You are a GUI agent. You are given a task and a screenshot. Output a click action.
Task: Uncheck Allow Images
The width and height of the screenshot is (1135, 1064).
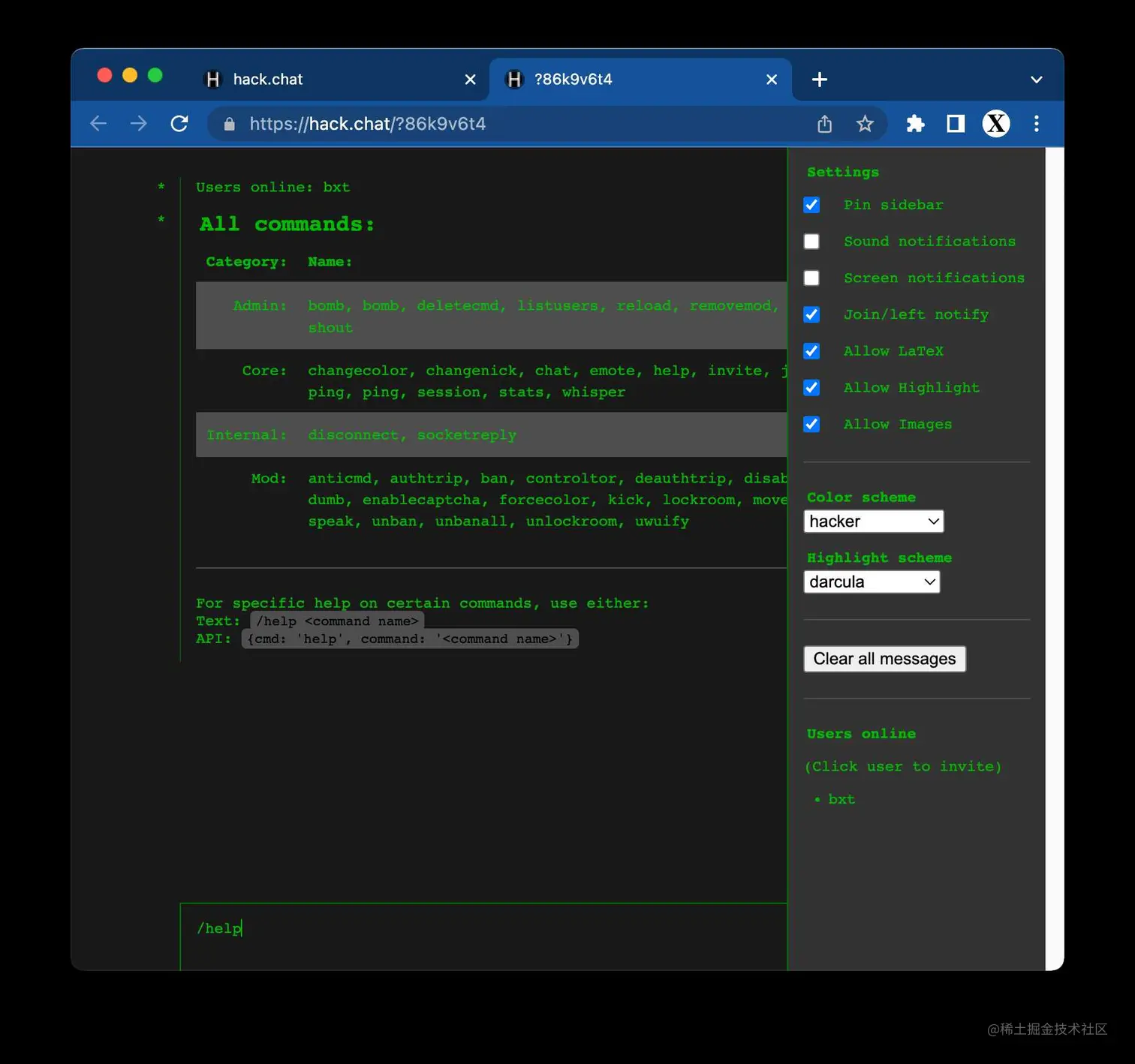point(811,425)
